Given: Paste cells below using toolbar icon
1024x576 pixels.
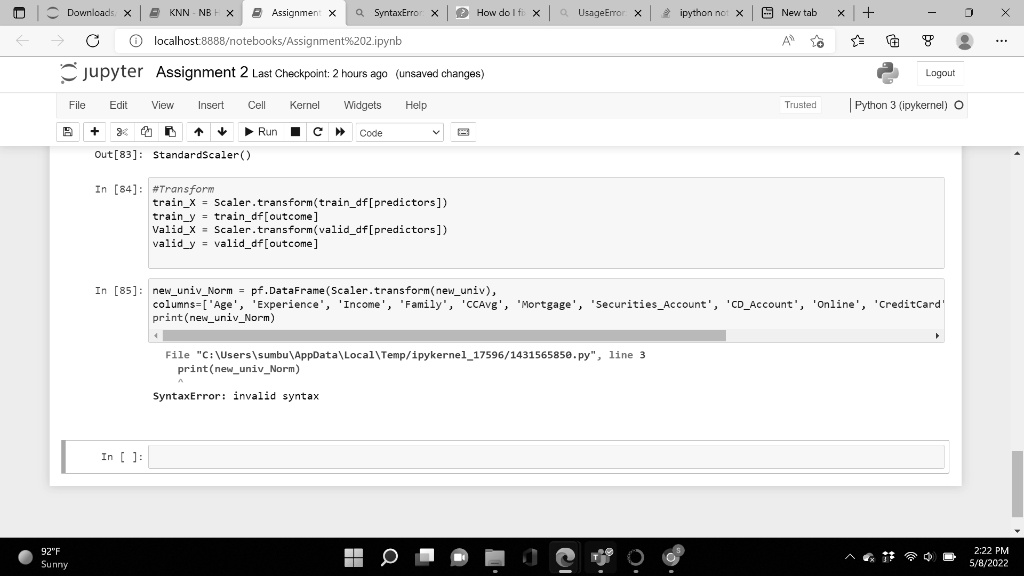Looking at the screenshot, I should click(170, 132).
